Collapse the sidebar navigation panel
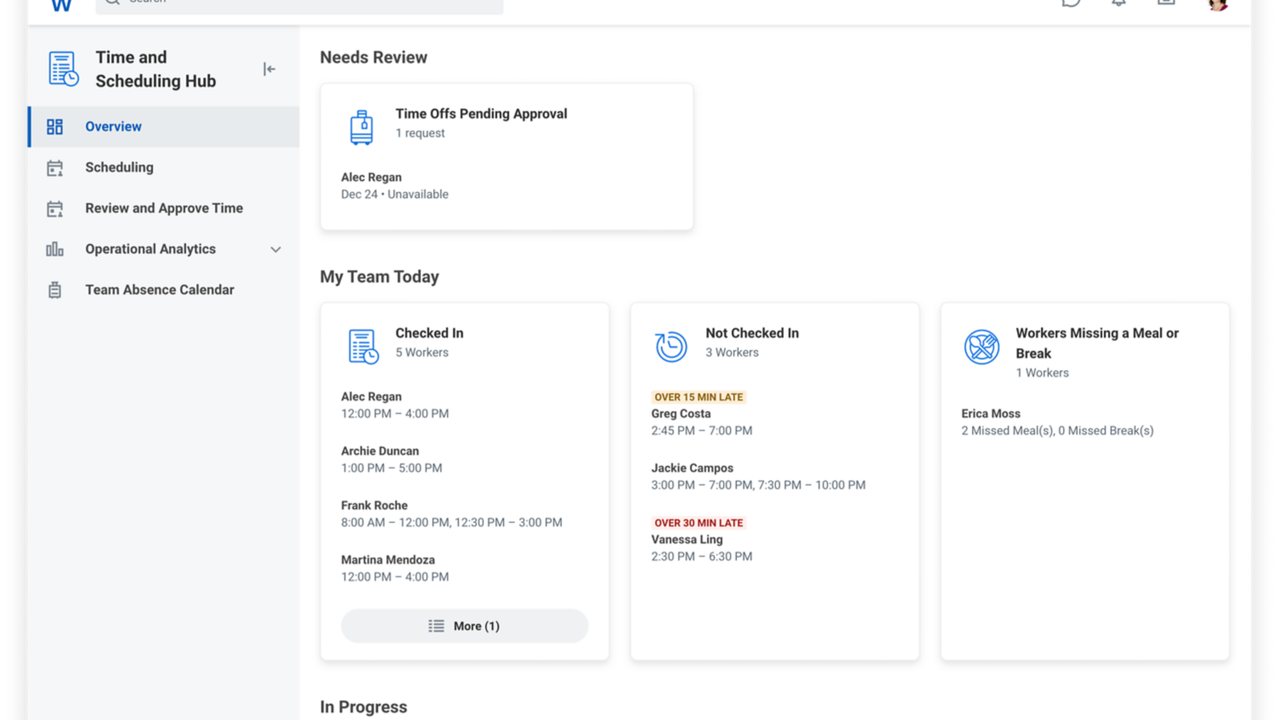This screenshot has height=720, width=1279. tap(269, 69)
